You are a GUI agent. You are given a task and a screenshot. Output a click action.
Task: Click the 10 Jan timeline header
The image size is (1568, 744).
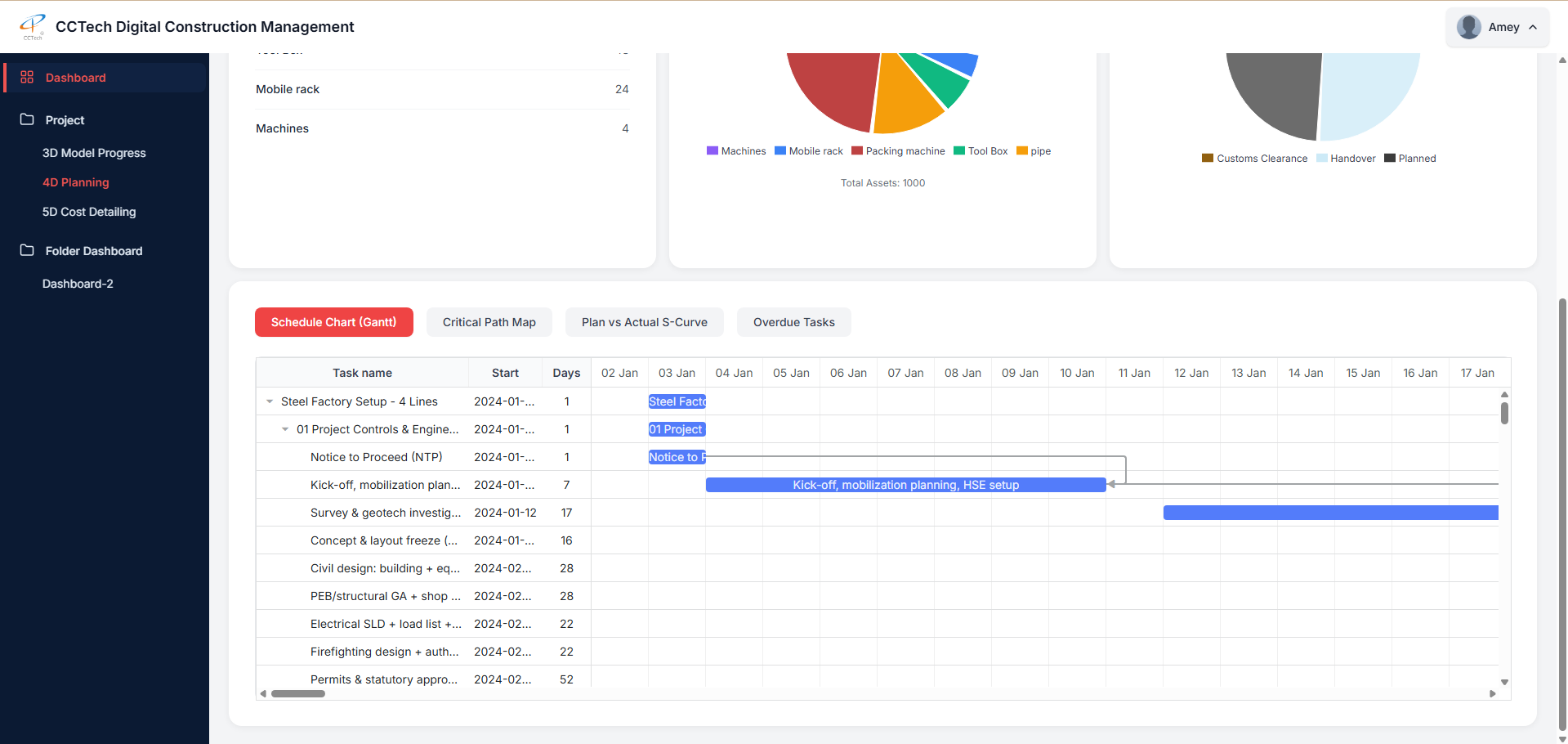tap(1077, 373)
